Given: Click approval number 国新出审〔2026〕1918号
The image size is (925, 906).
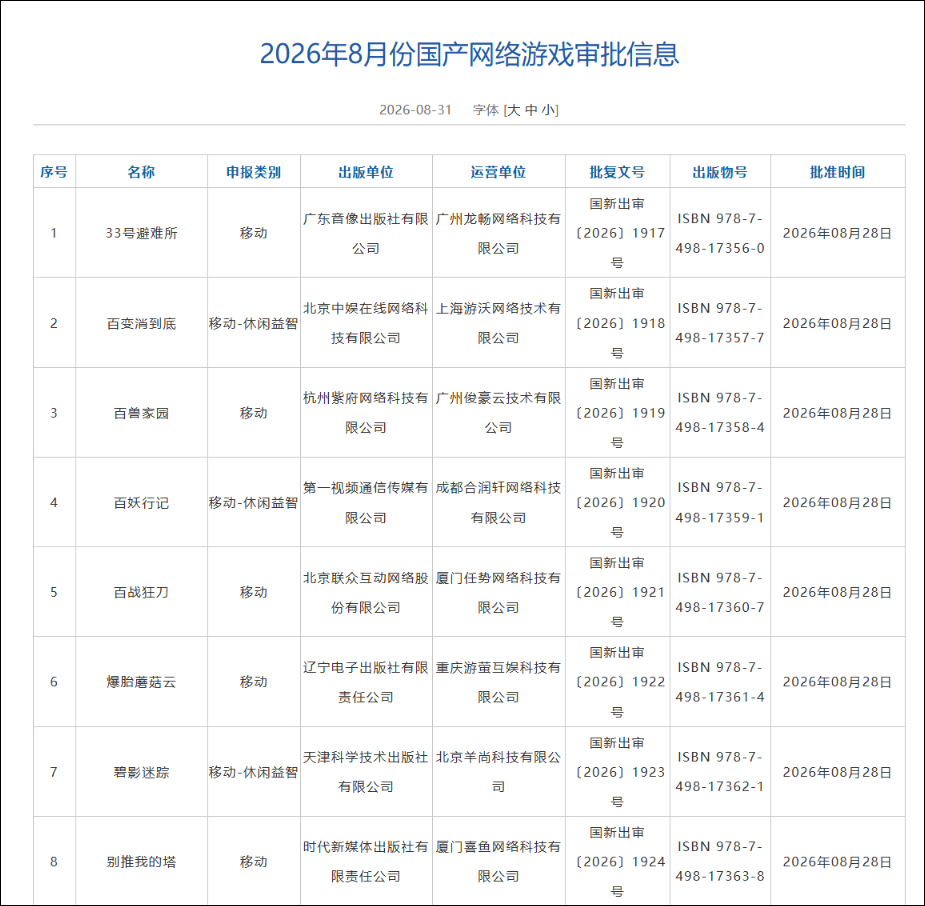Looking at the screenshot, I should (x=619, y=323).
